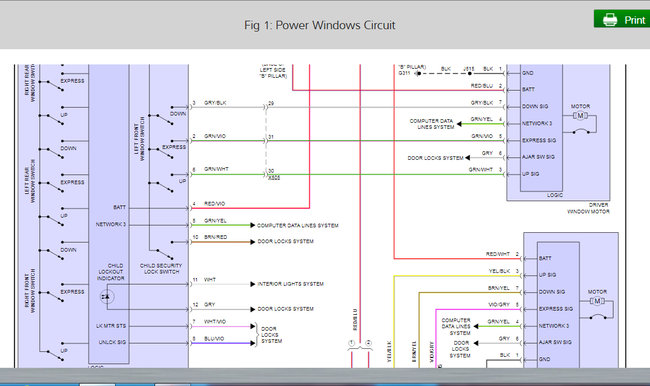Click the 'RED/WHT' wire label

click(497, 254)
